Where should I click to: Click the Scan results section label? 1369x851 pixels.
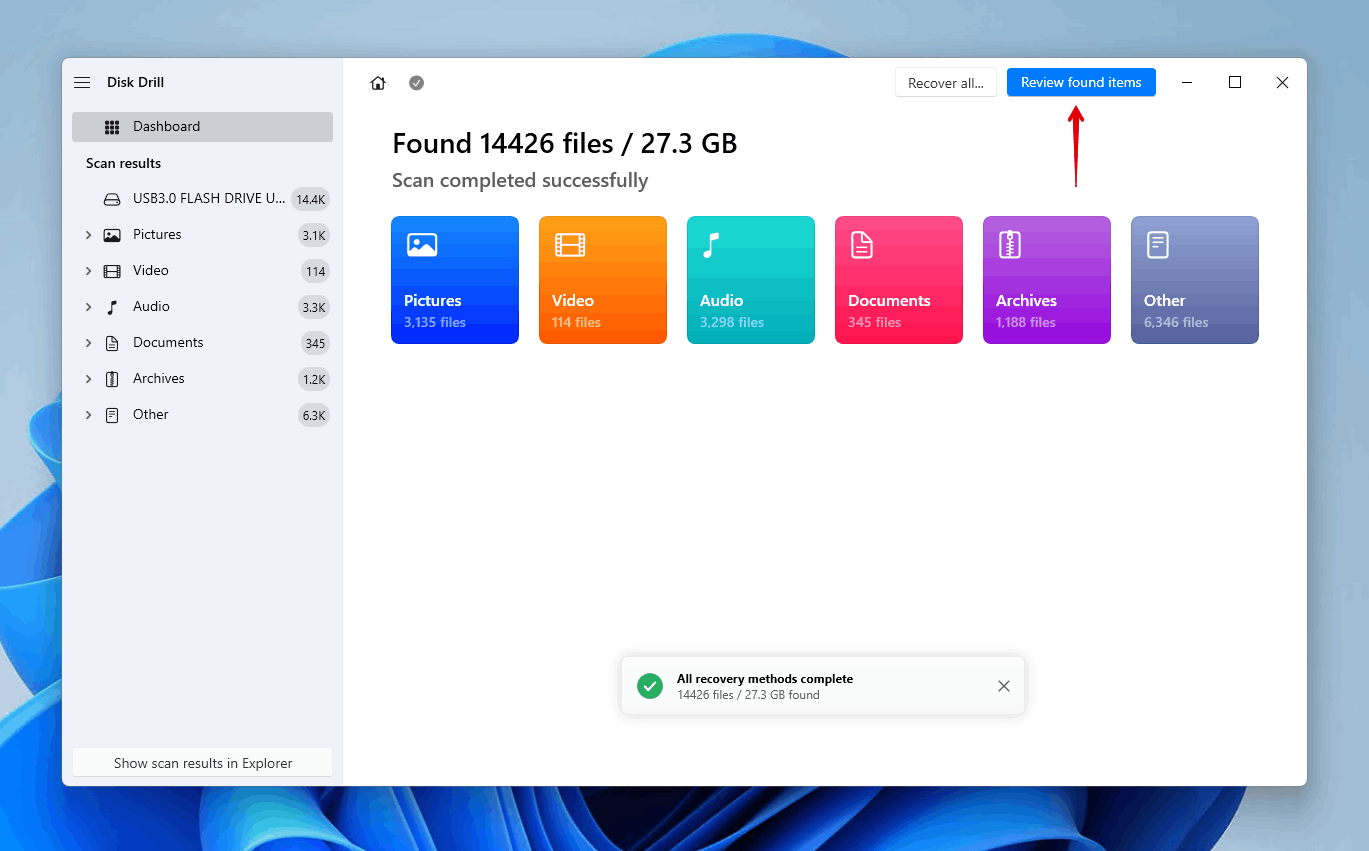pyautogui.click(x=123, y=163)
